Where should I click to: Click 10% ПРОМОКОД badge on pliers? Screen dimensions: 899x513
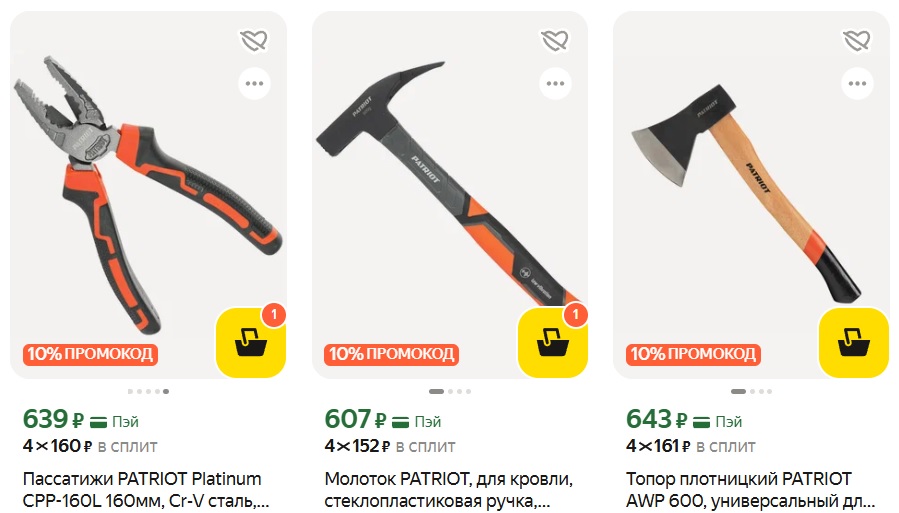[x=91, y=354]
